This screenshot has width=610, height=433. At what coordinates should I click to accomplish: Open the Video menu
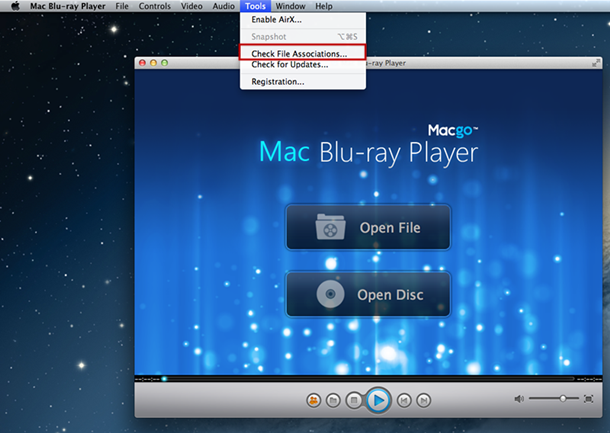(191, 6)
